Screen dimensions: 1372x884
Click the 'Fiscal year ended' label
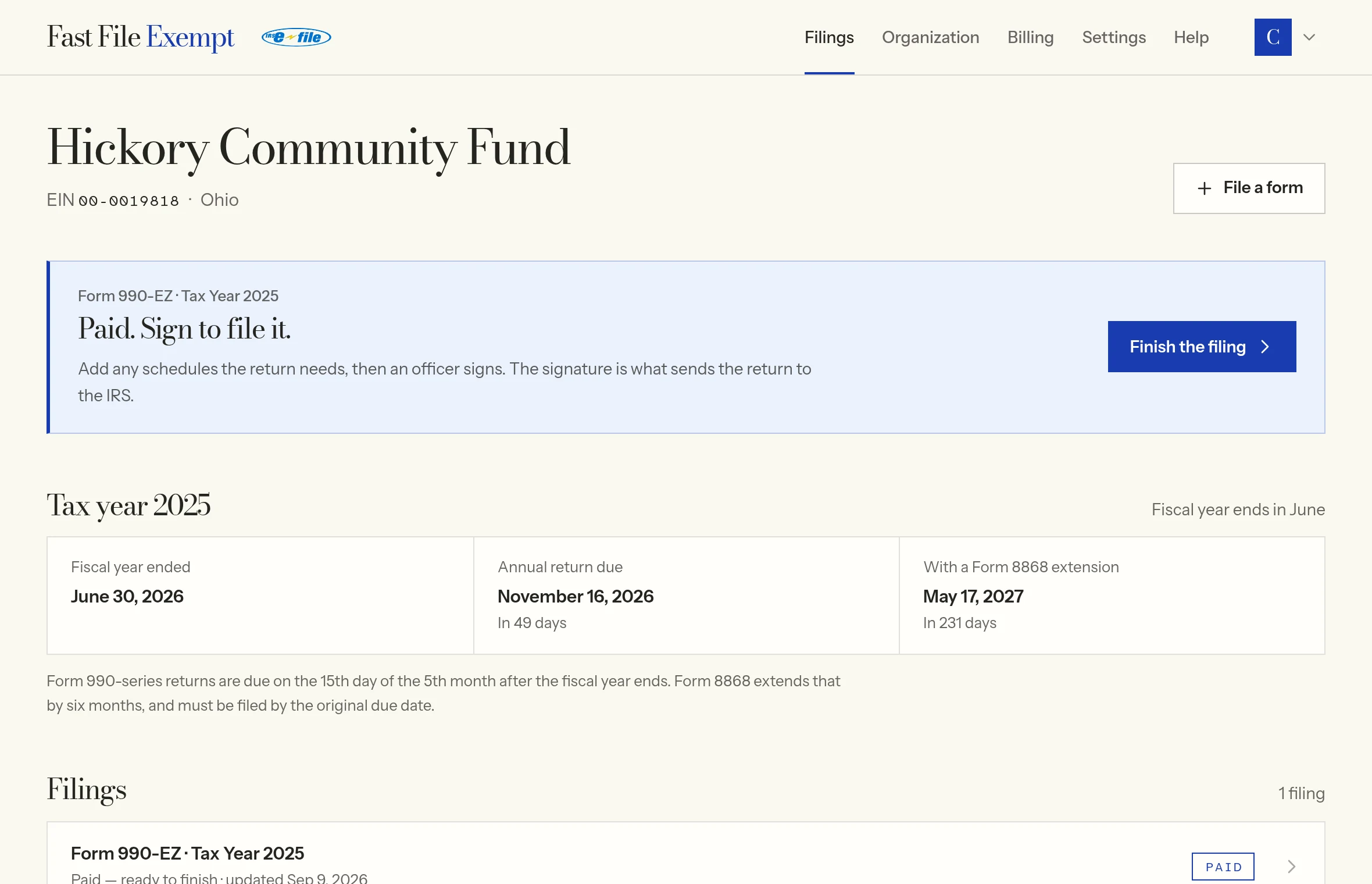130,567
